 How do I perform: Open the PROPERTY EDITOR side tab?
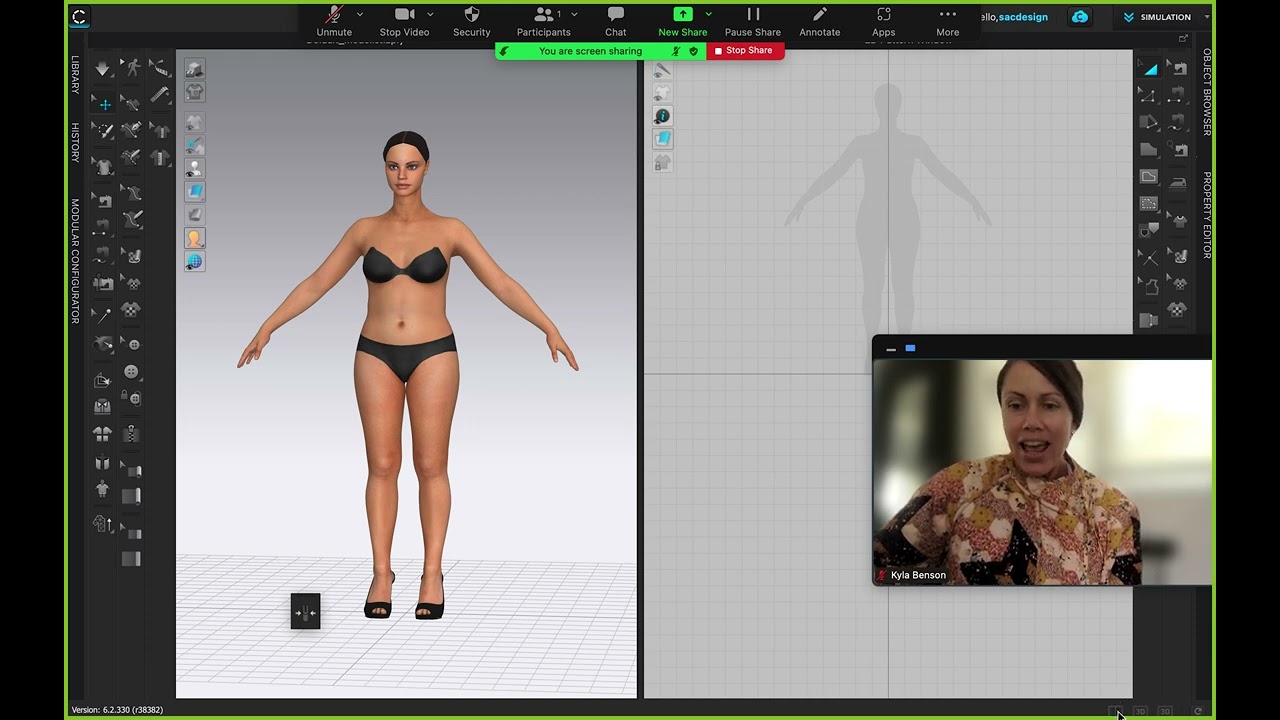click(1207, 215)
